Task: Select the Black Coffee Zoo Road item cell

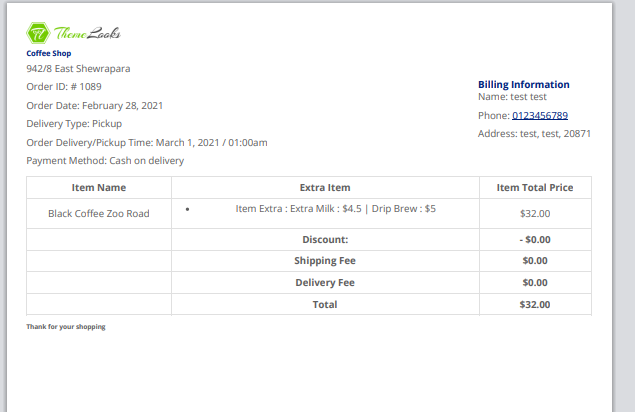Action: (99, 213)
